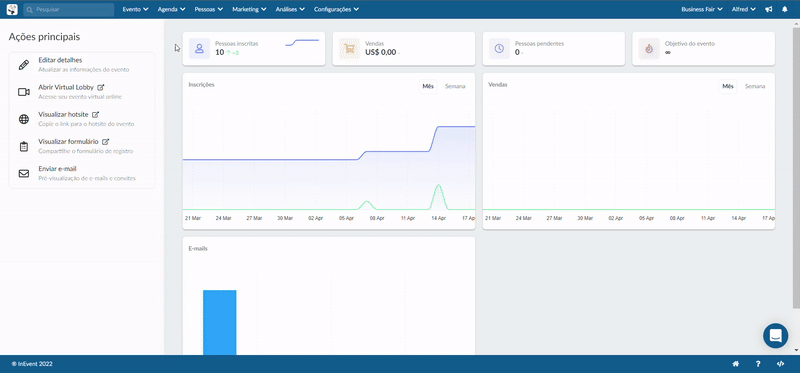Click scrollbar down arrow
The image size is (800, 373).
tap(796, 350)
